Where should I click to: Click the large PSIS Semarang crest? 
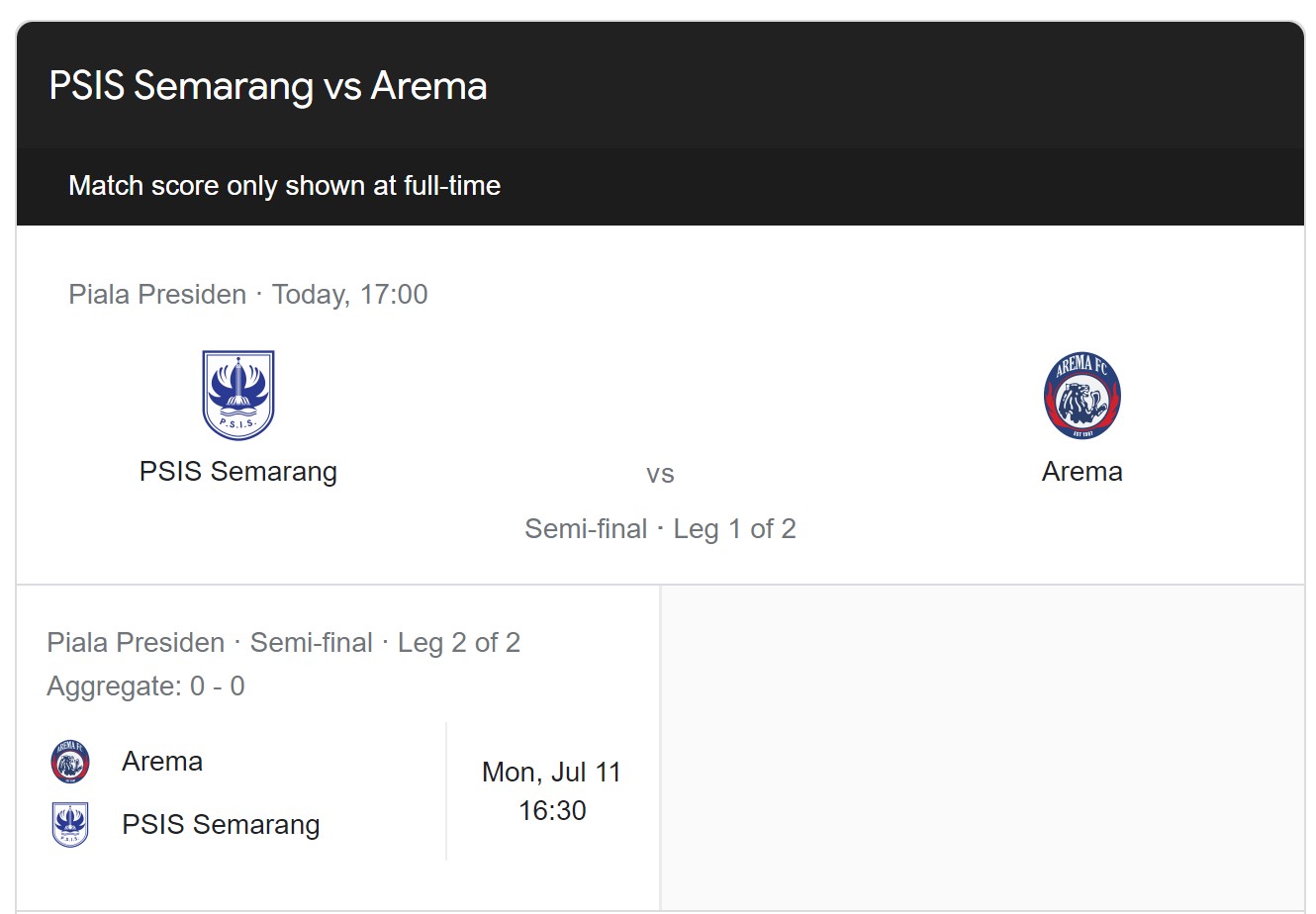(237, 396)
